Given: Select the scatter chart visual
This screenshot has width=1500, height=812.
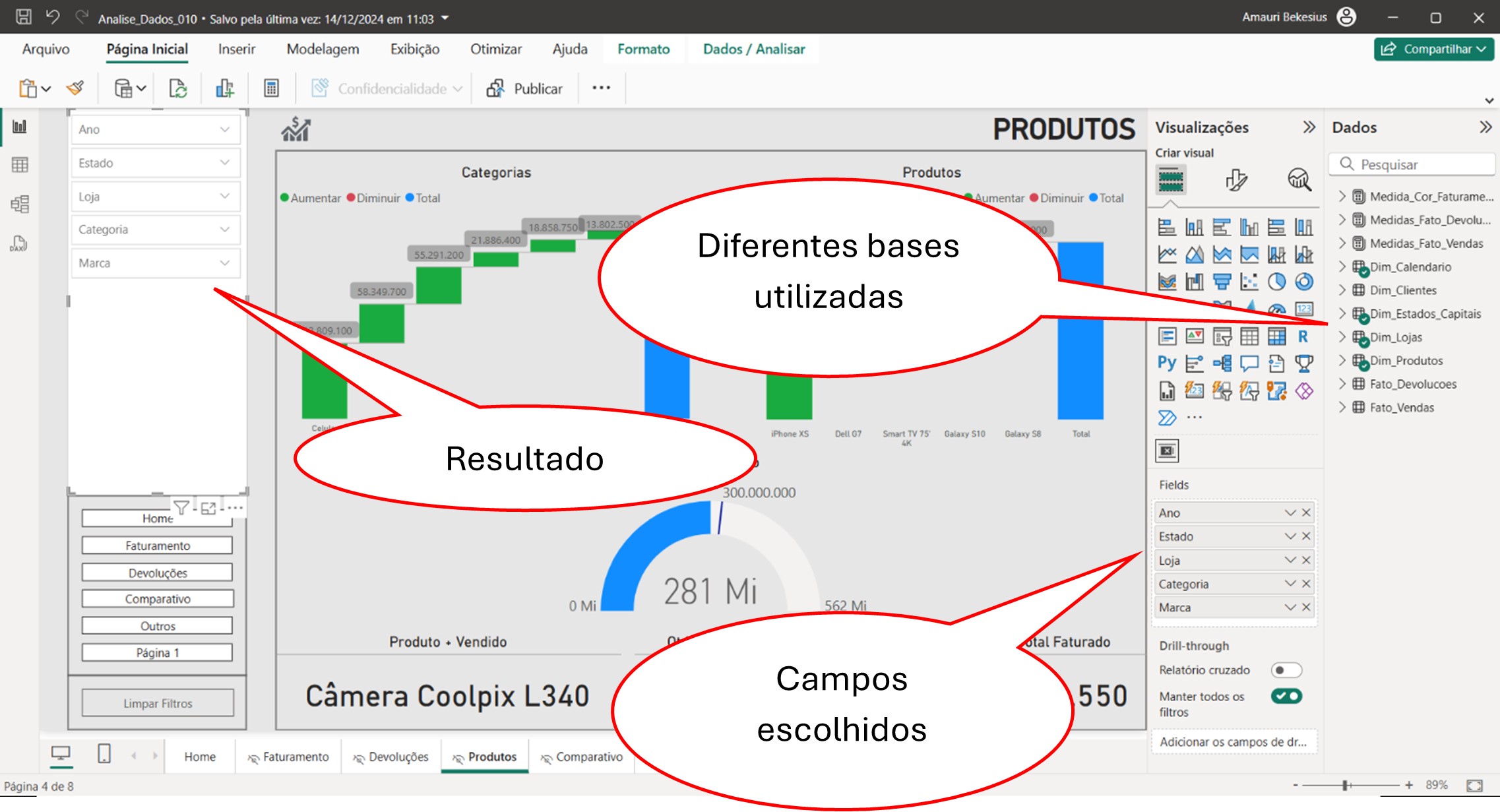Looking at the screenshot, I should tap(1249, 282).
